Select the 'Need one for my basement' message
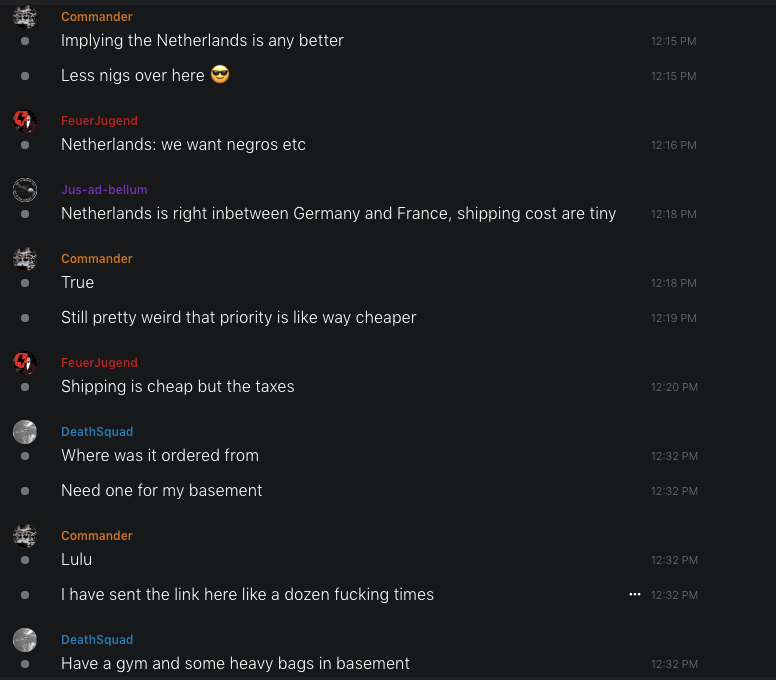The image size is (776, 680). coord(161,490)
